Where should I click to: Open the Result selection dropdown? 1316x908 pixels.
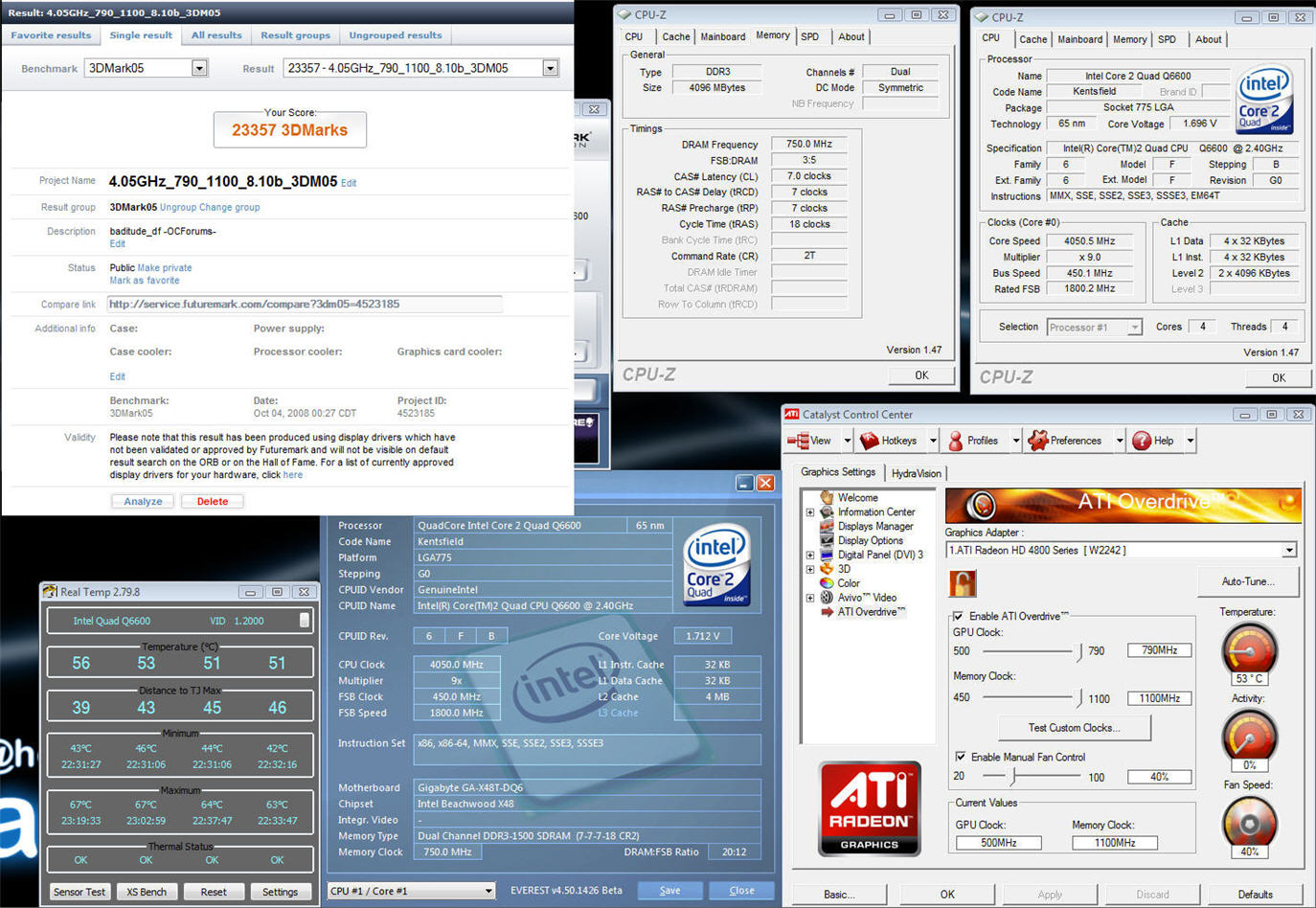[x=550, y=68]
